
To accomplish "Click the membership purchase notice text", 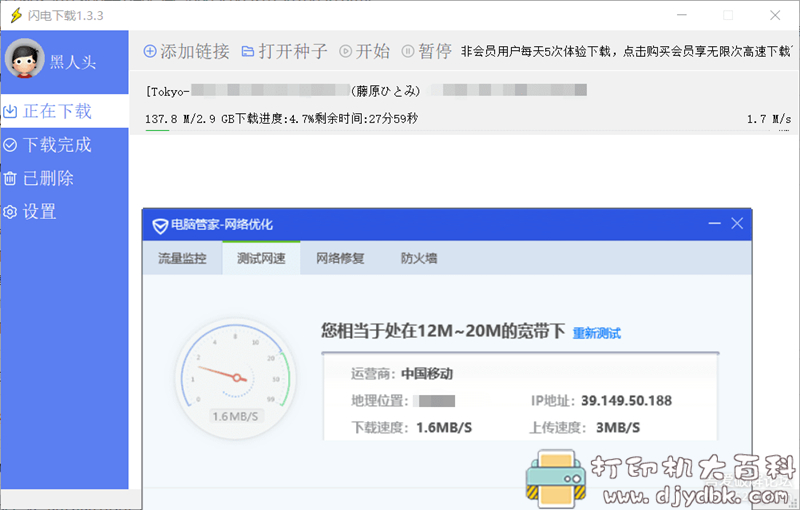I will (626, 51).
